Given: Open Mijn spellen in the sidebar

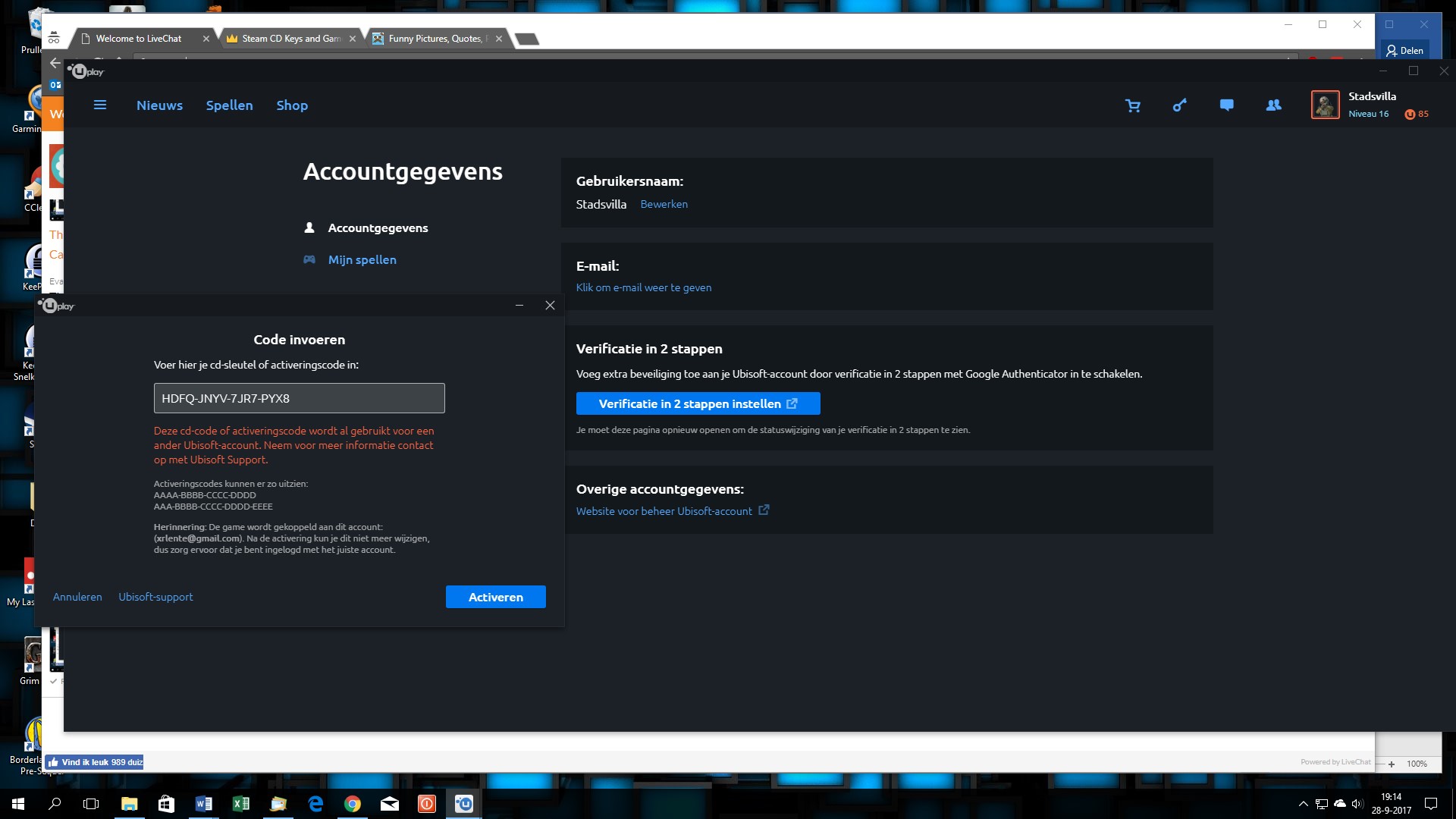Looking at the screenshot, I should click(362, 259).
